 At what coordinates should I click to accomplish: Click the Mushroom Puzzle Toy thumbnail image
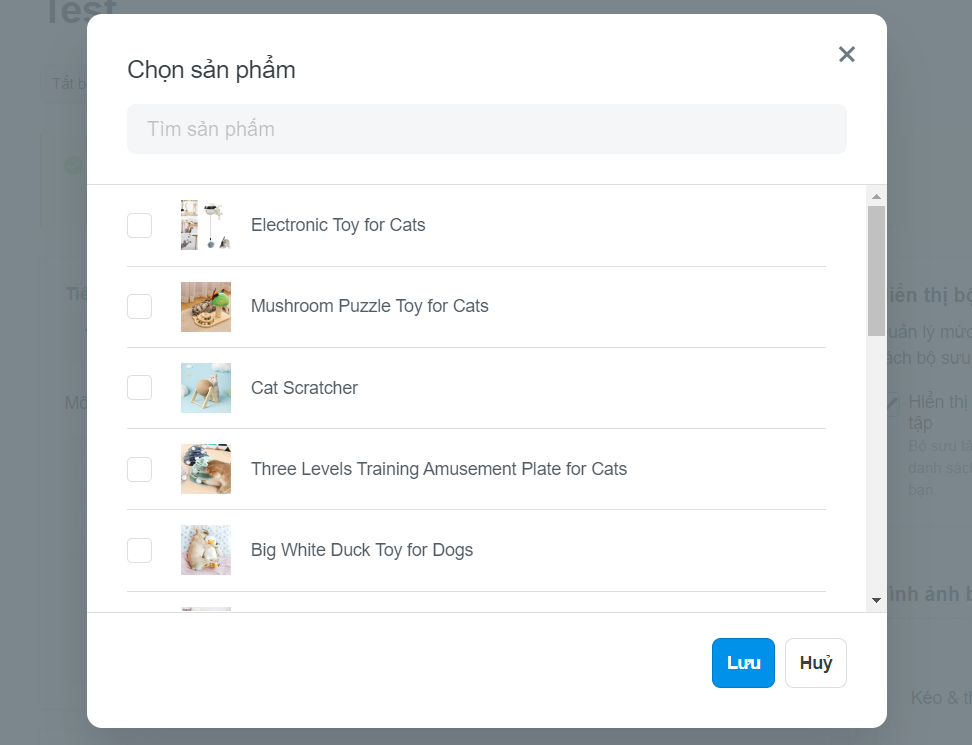tap(206, 307)
